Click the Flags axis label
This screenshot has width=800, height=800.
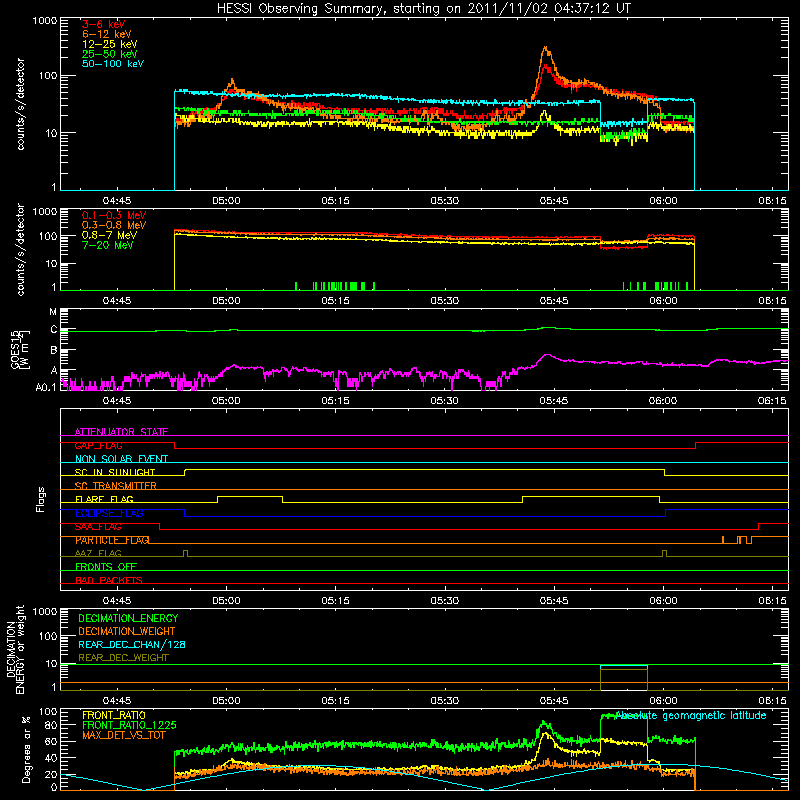[x=41, y=499]
